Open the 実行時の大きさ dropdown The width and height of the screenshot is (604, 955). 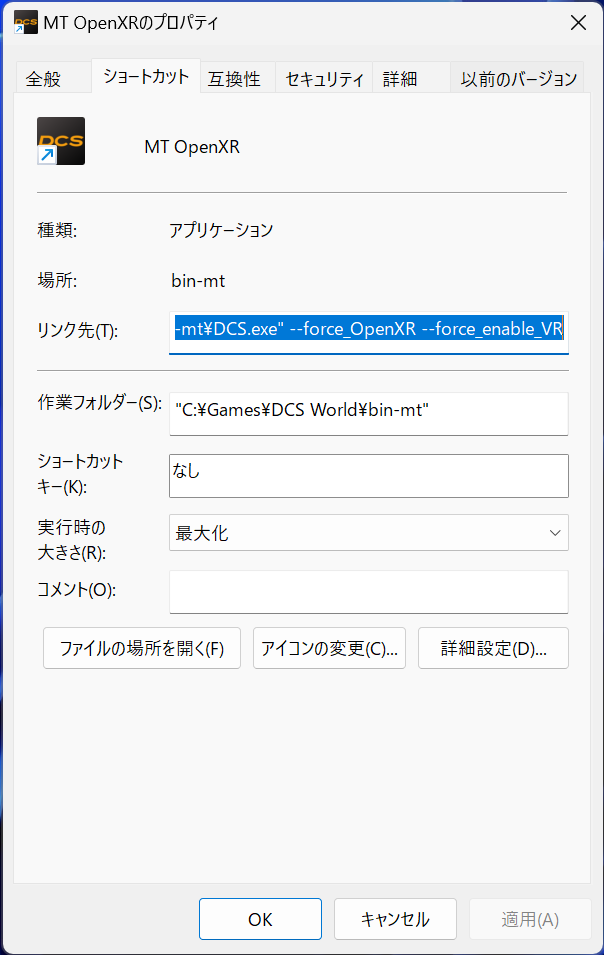369,533
